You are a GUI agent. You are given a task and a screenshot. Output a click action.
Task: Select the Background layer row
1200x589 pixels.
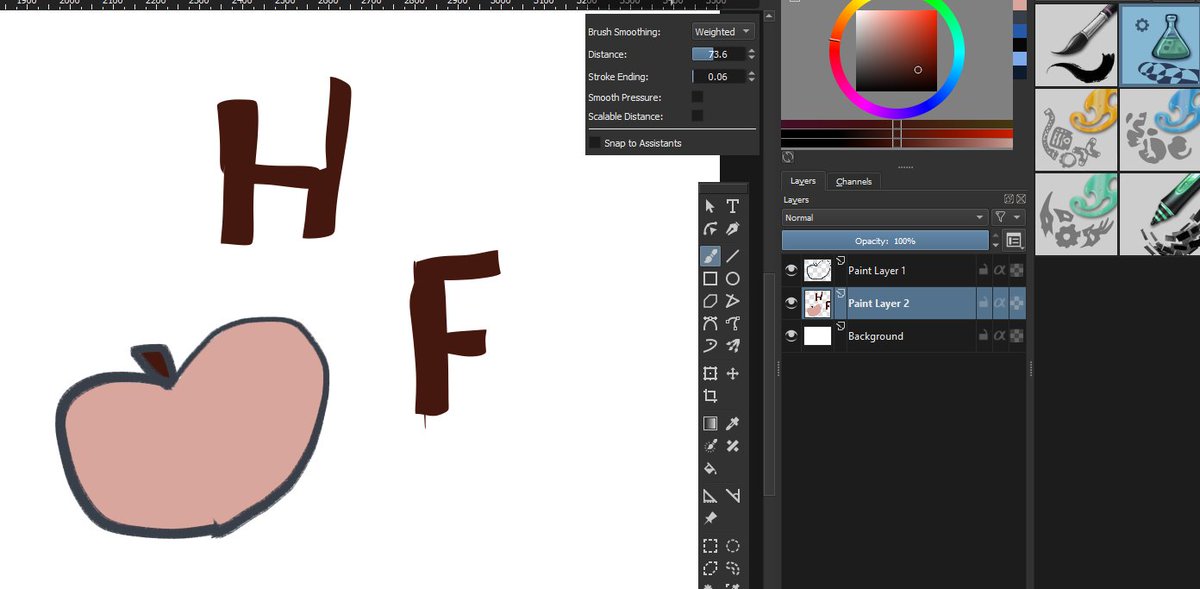pos(904,336)
